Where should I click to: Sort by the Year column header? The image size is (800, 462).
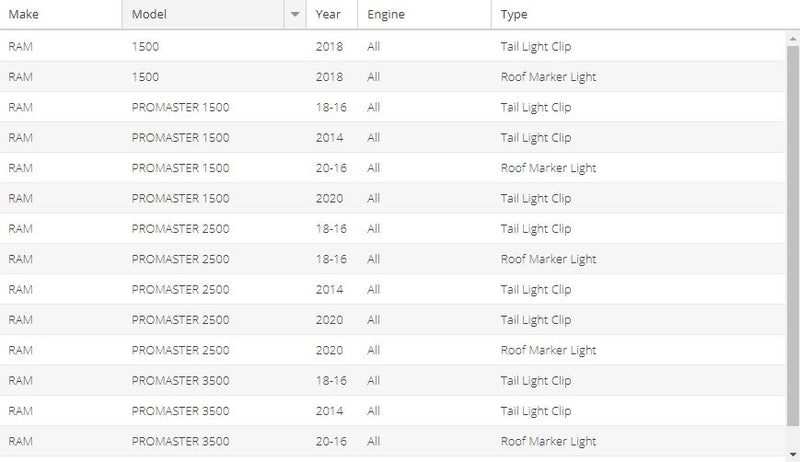coord(330,15)
